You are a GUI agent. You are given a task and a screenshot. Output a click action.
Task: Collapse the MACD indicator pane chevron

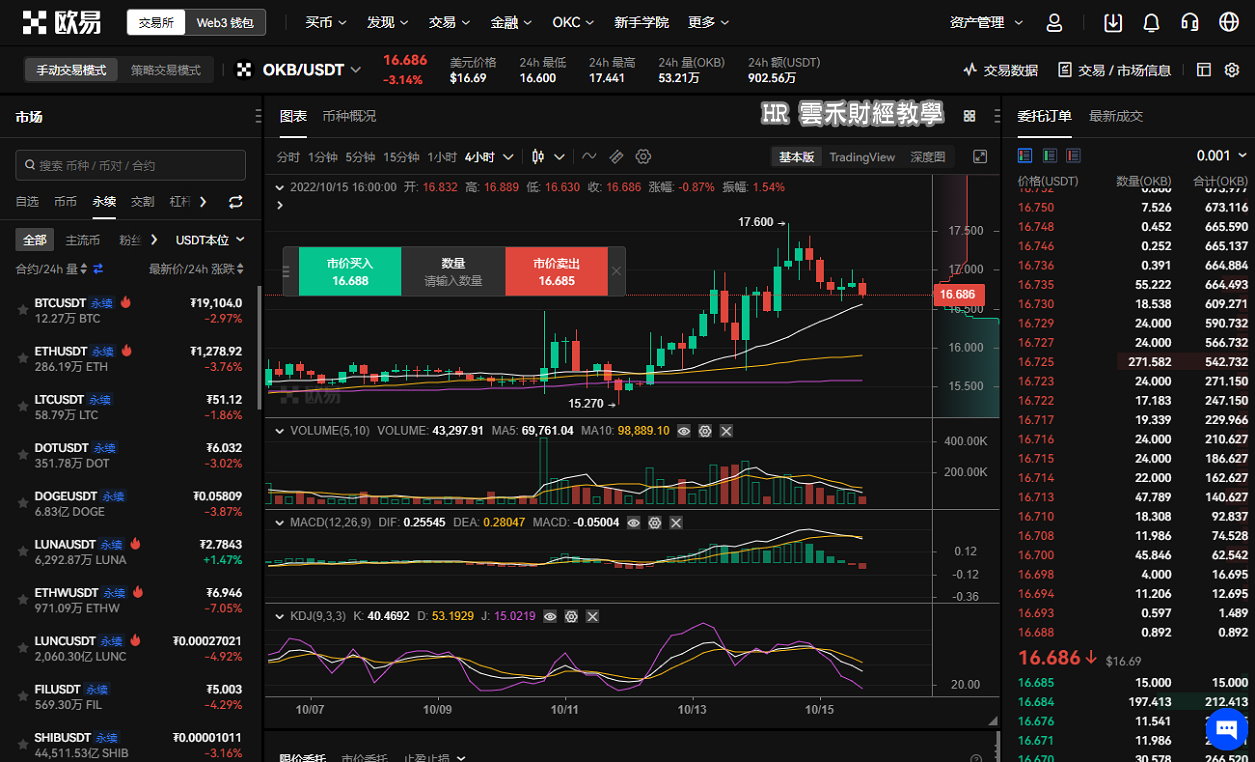point(279,522)
